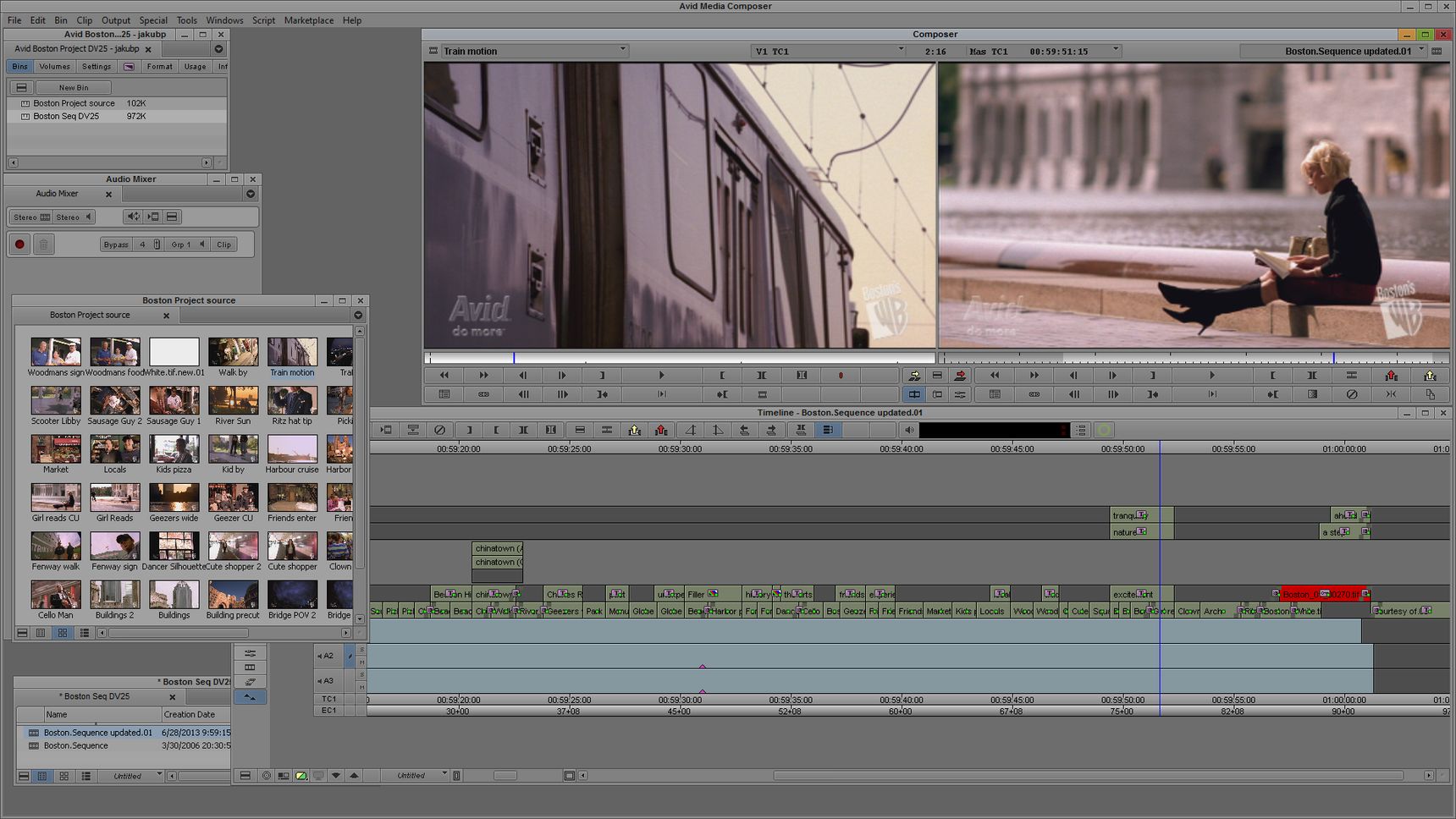
Task: Click timeline meter menu list icon
Action: click(1081, 430)
